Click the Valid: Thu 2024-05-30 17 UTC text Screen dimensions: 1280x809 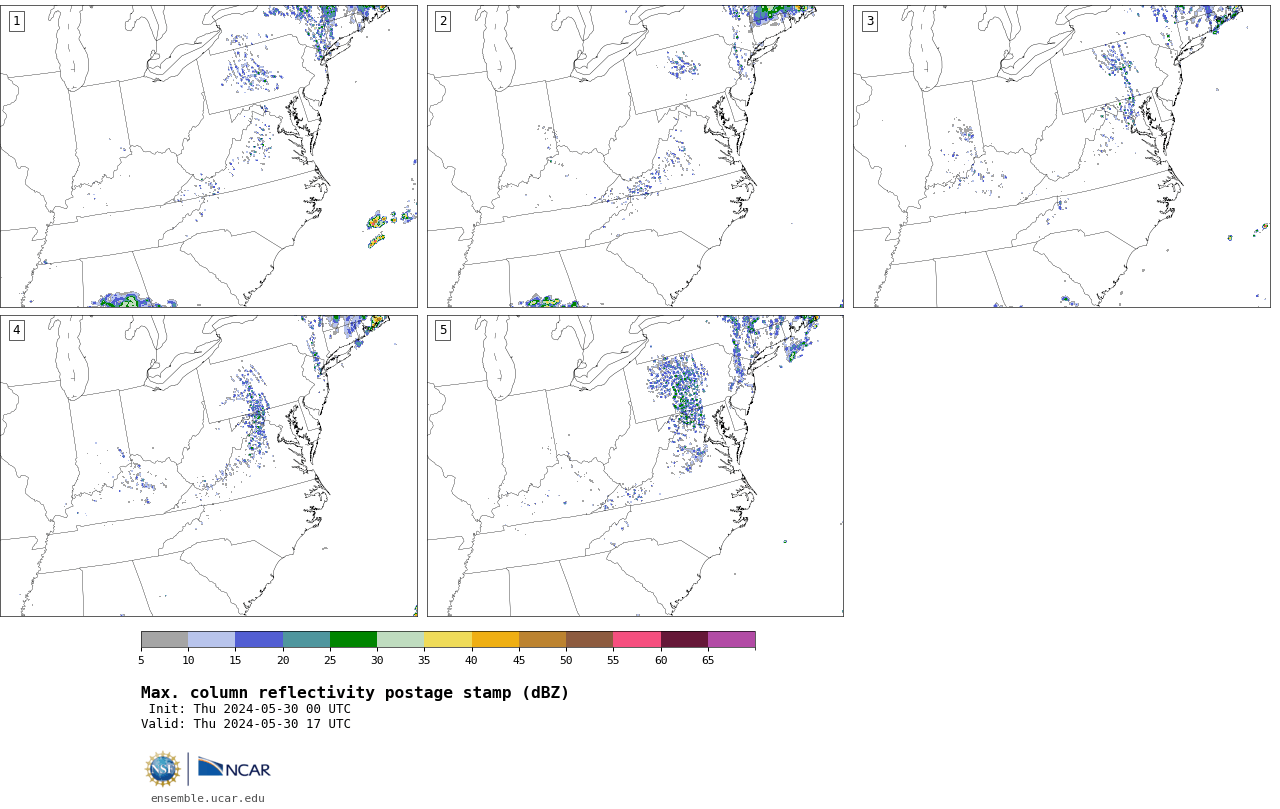click(x=246, y=724)
